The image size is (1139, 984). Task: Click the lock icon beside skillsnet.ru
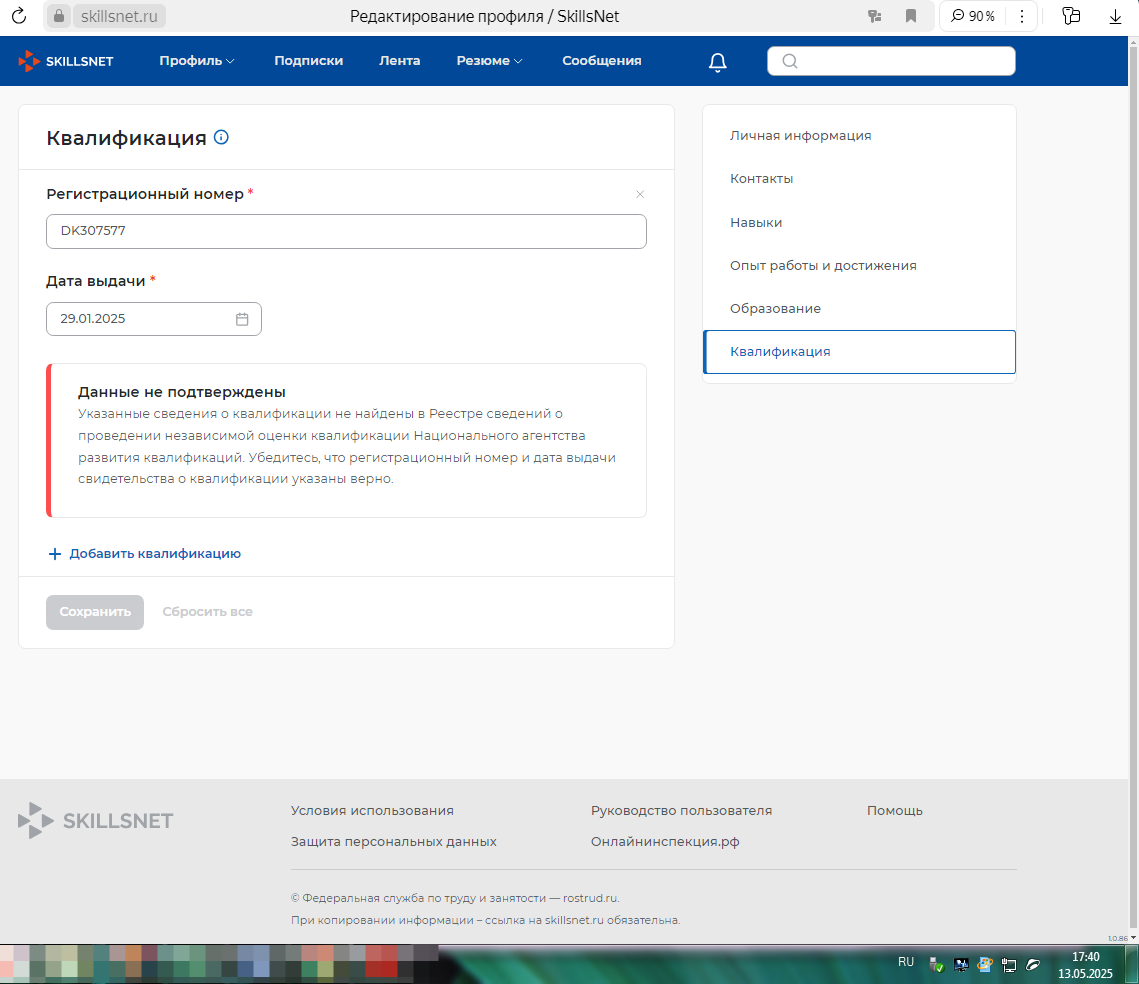[59, 16]
